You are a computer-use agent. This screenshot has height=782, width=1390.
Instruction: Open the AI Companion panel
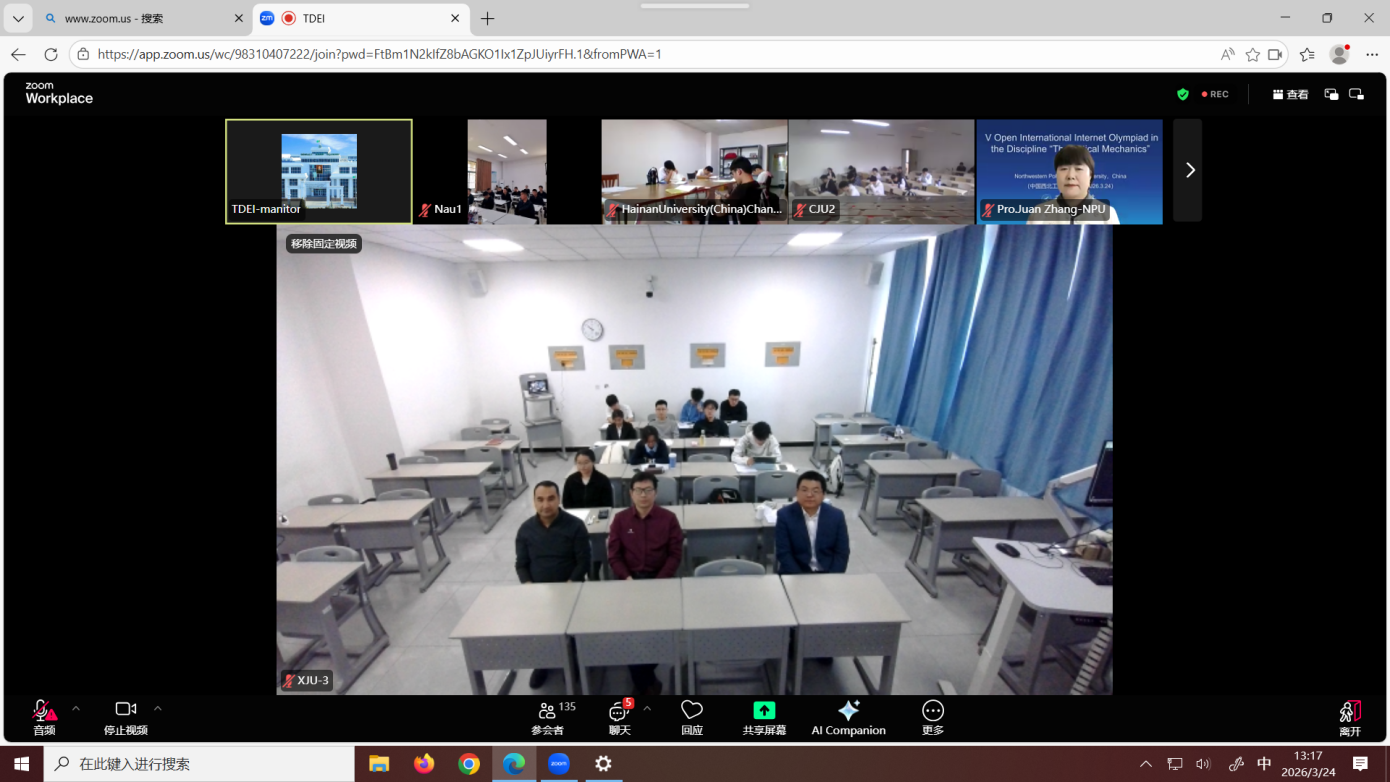click(848, 711)
